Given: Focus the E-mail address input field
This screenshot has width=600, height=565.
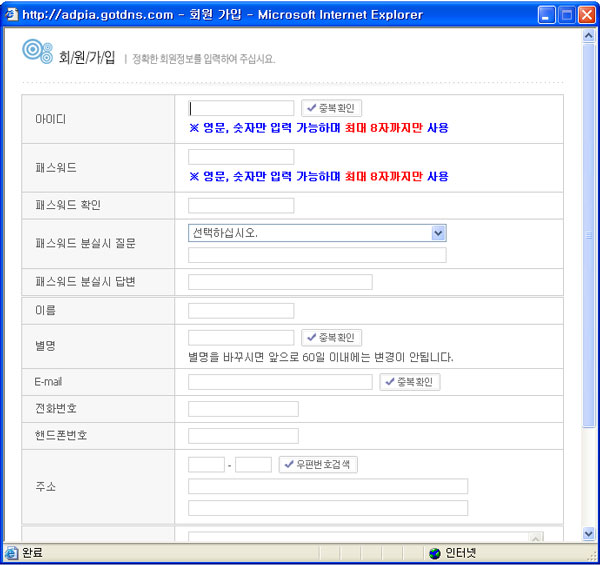Looking at the screenshot, I should [x=280, y=382].
